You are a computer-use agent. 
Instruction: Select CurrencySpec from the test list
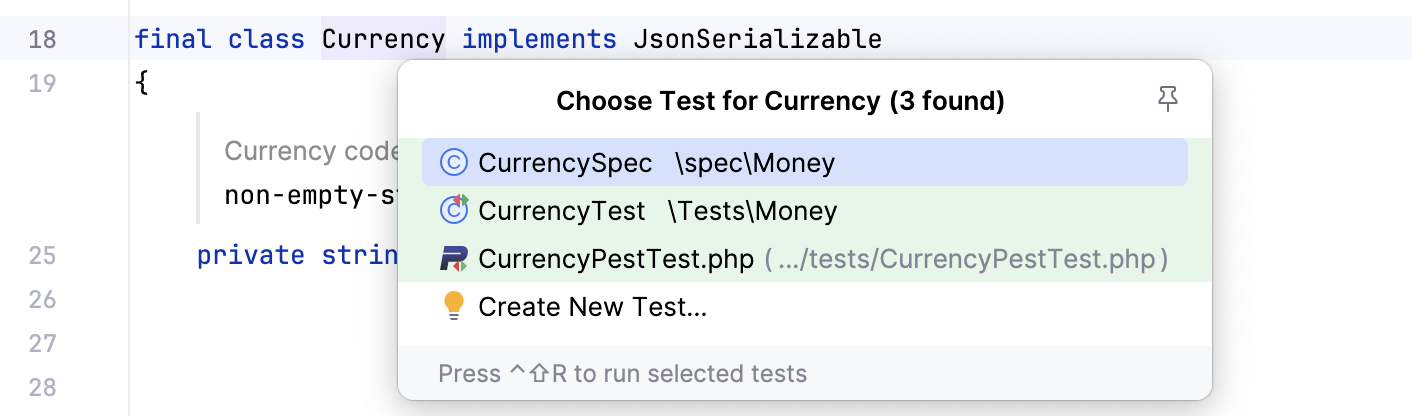(566, 163)
